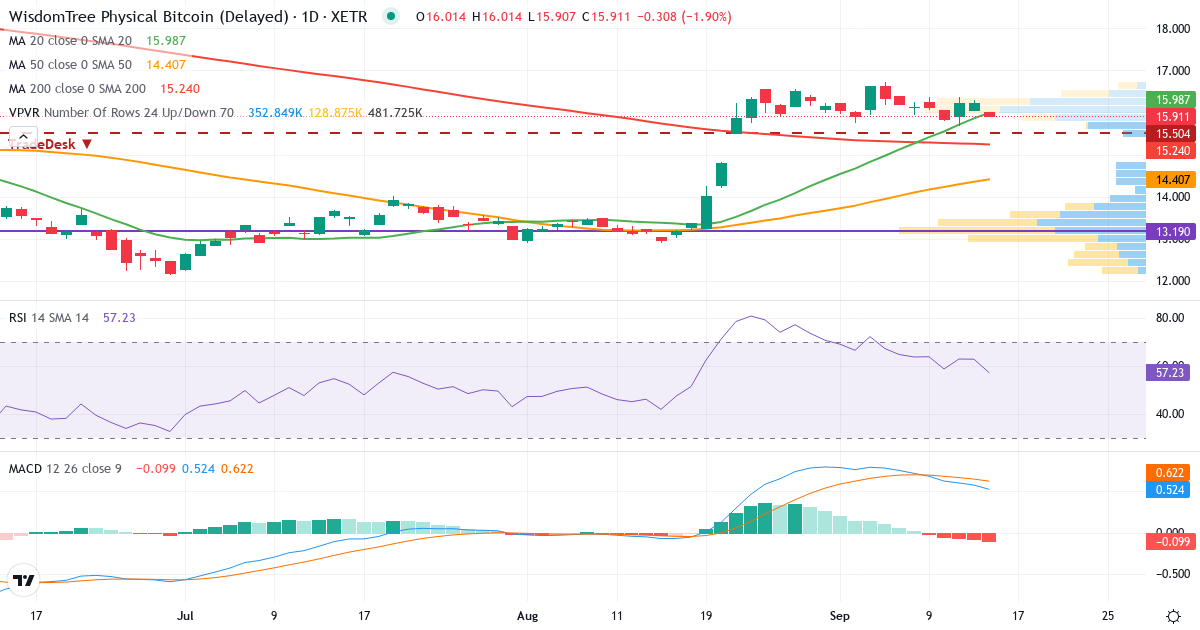Click the -0.500 MACD scale label
The width and height of the screenshot is (1200, 630).
1171,573
